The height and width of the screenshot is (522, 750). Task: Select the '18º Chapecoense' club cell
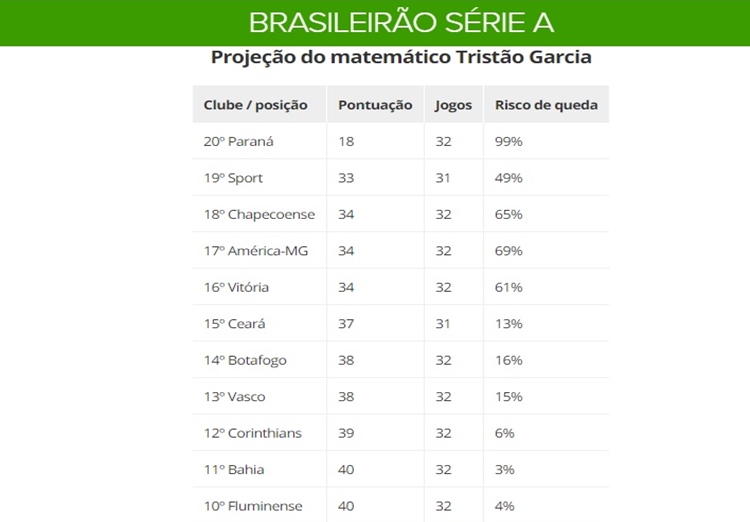click(259, 214)
